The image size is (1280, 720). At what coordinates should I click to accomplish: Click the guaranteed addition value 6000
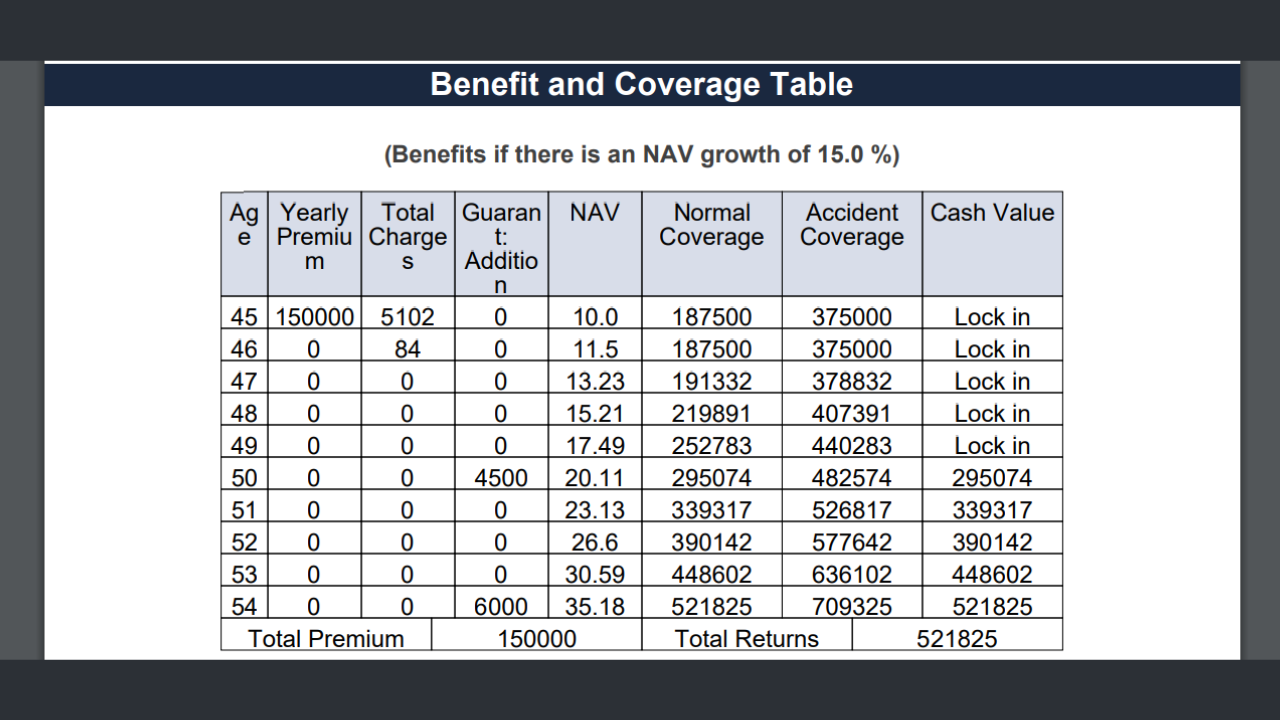pyautogui.click(x=501, y=606)
